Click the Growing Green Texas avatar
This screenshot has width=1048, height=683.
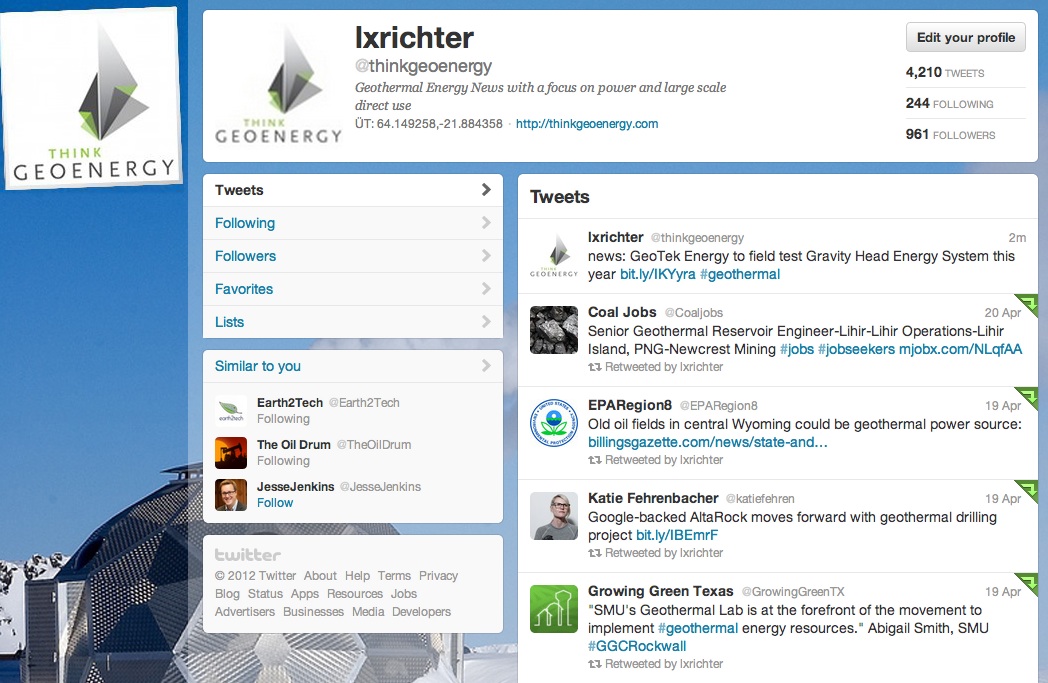pos(554,609)
